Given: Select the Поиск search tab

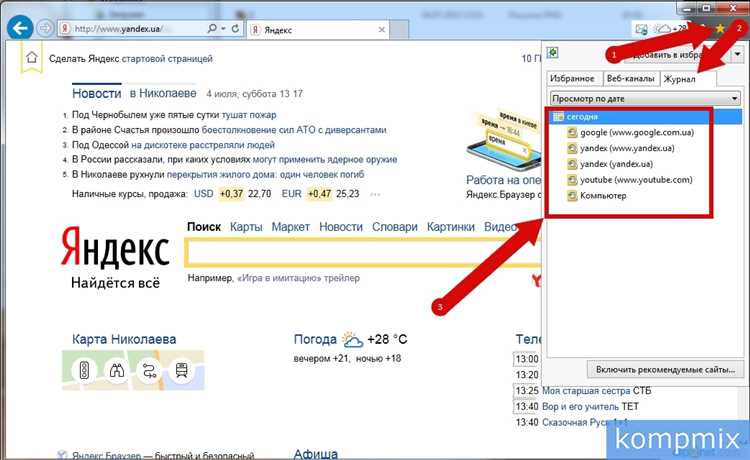Looking at the screenshot, I should [204, 227].
